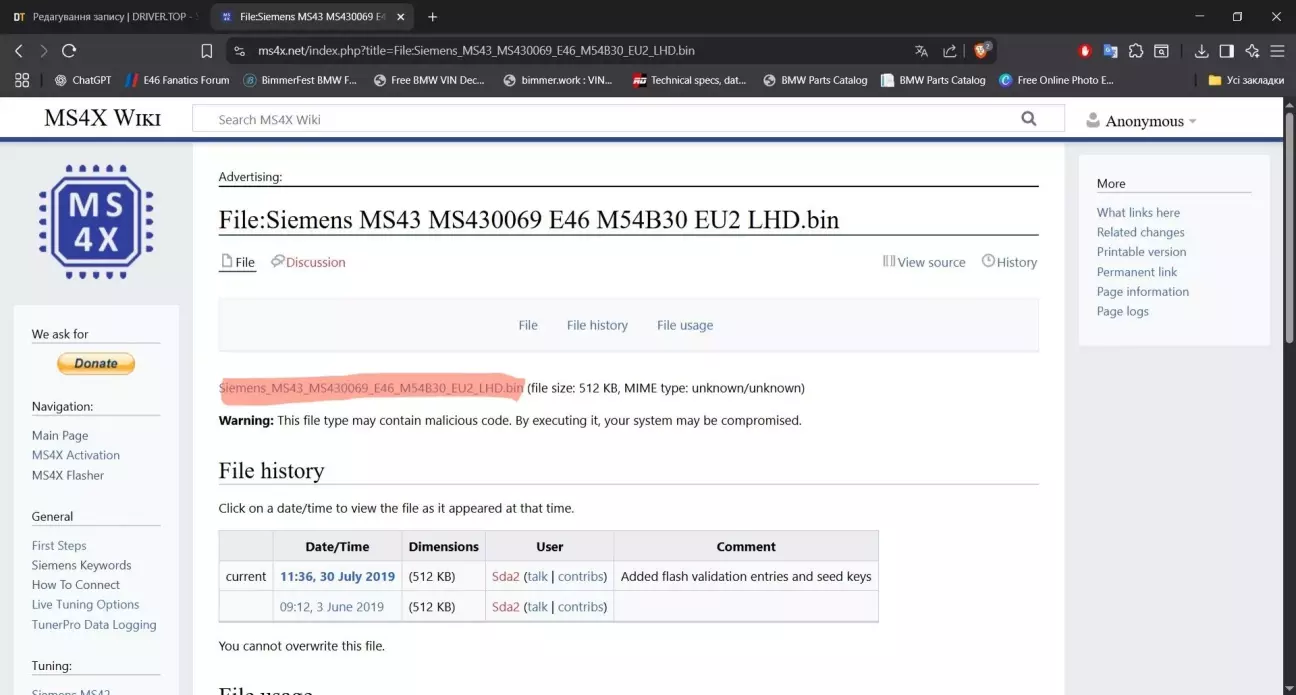Open the Extensions puzzle menu
The height and width of the screenshot is (695, 1296).
(x=1136, y=51)
